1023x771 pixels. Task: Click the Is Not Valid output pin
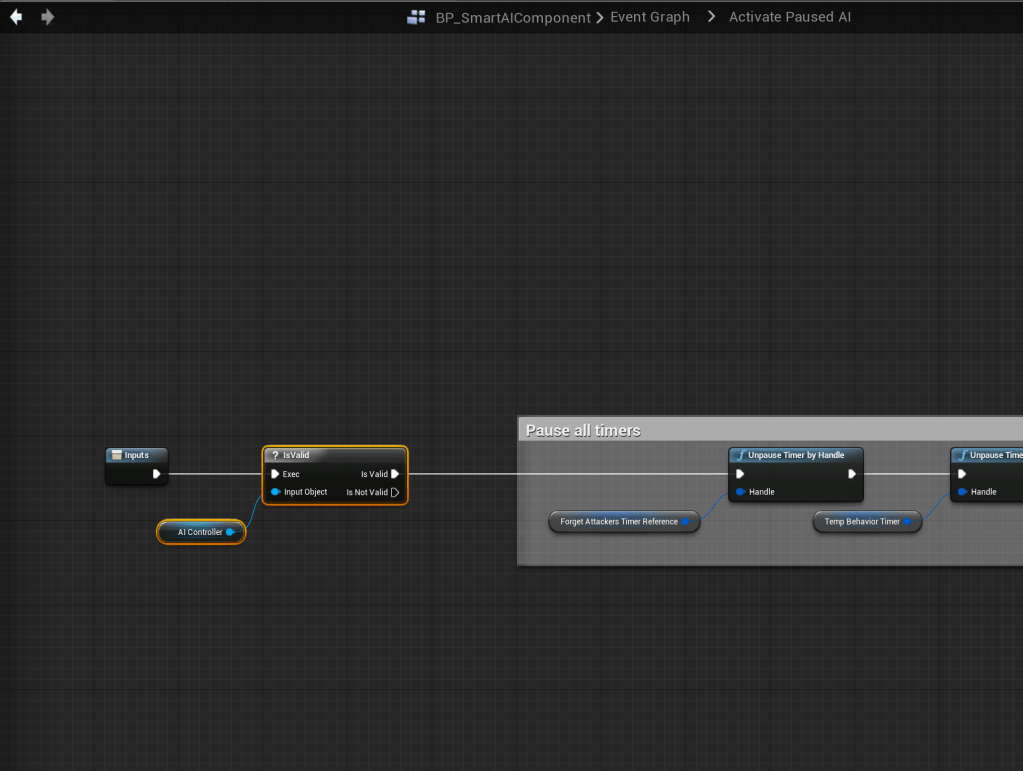pyautogui.click(x=395, y=492)
